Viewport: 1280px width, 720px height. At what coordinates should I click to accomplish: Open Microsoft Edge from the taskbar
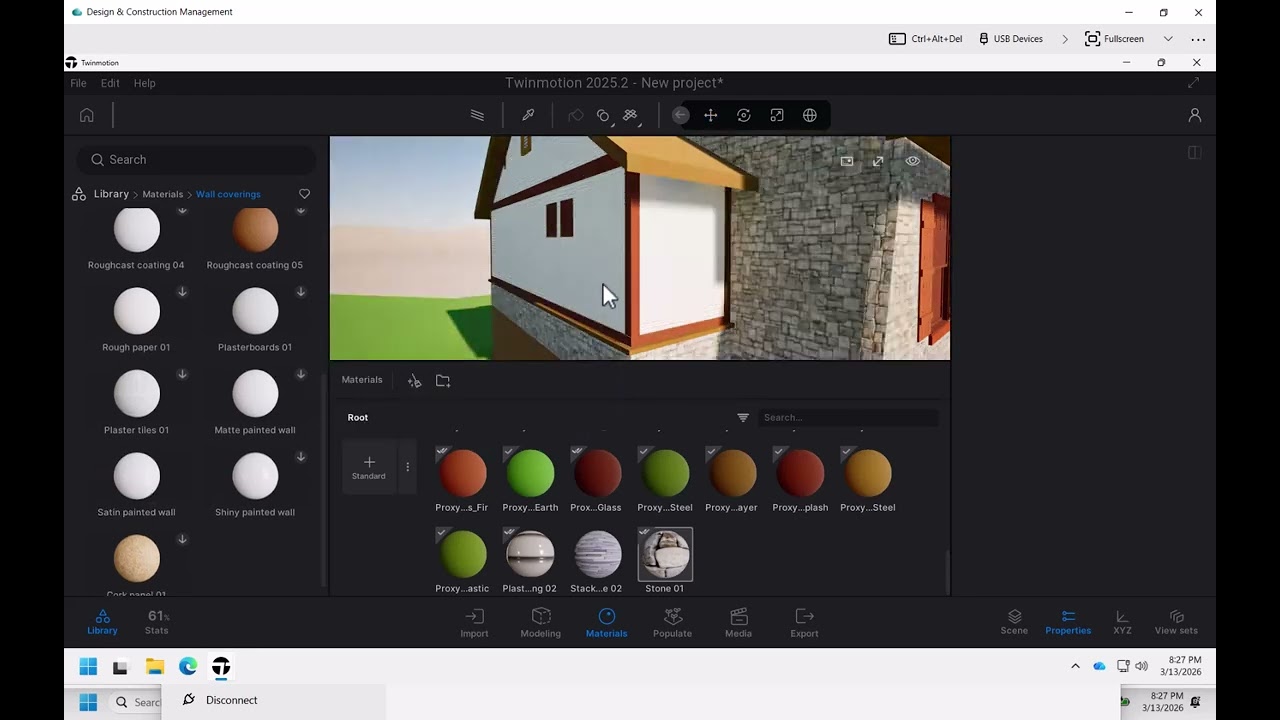(x=188, y=667)
